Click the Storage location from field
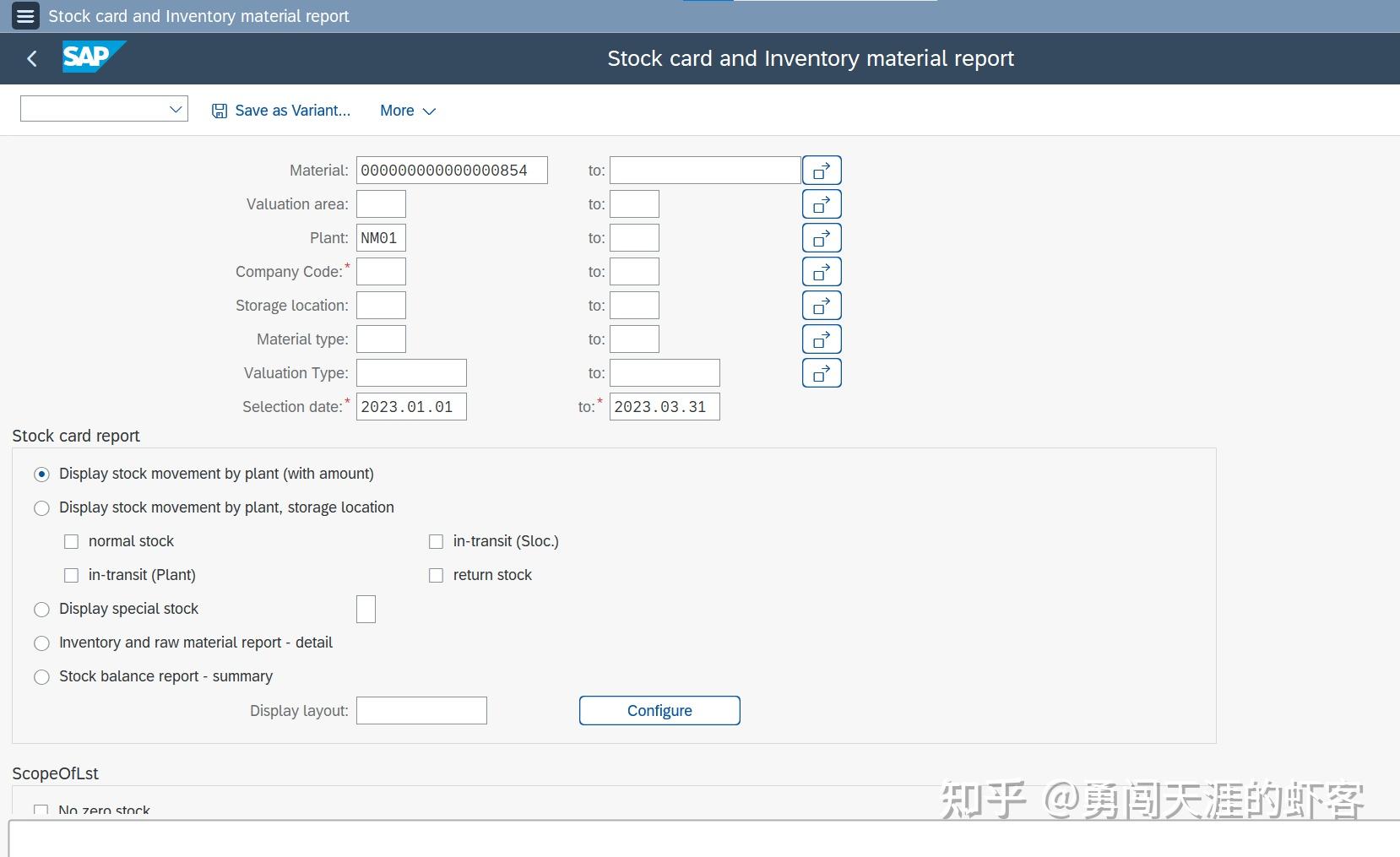Screen dimensions: 1400x857 pyautogui.click(x=381, y=306)
